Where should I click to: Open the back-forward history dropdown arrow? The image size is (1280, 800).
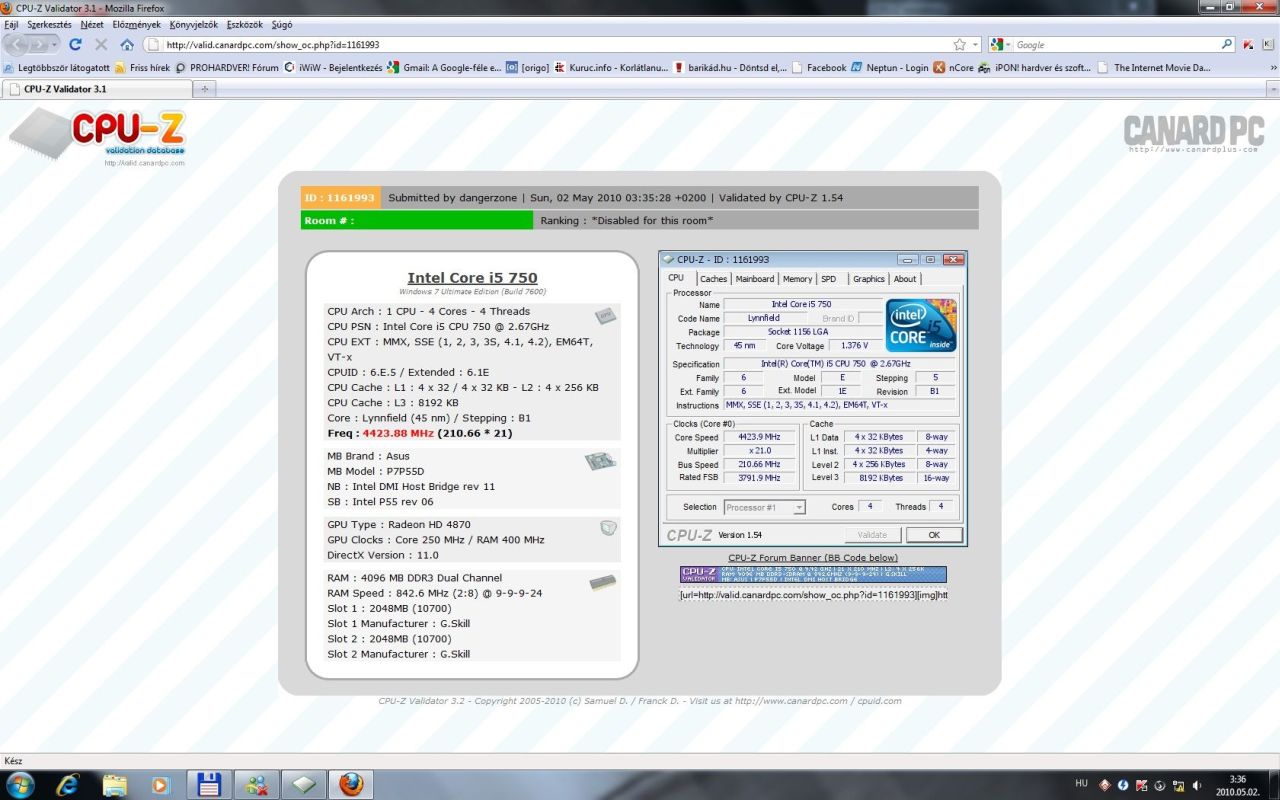(x=54, y=45)
